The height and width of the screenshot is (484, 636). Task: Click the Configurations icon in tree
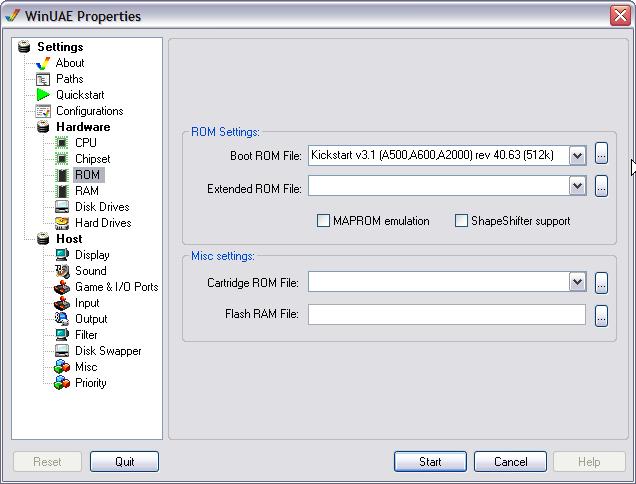click(x=43, y=111)
